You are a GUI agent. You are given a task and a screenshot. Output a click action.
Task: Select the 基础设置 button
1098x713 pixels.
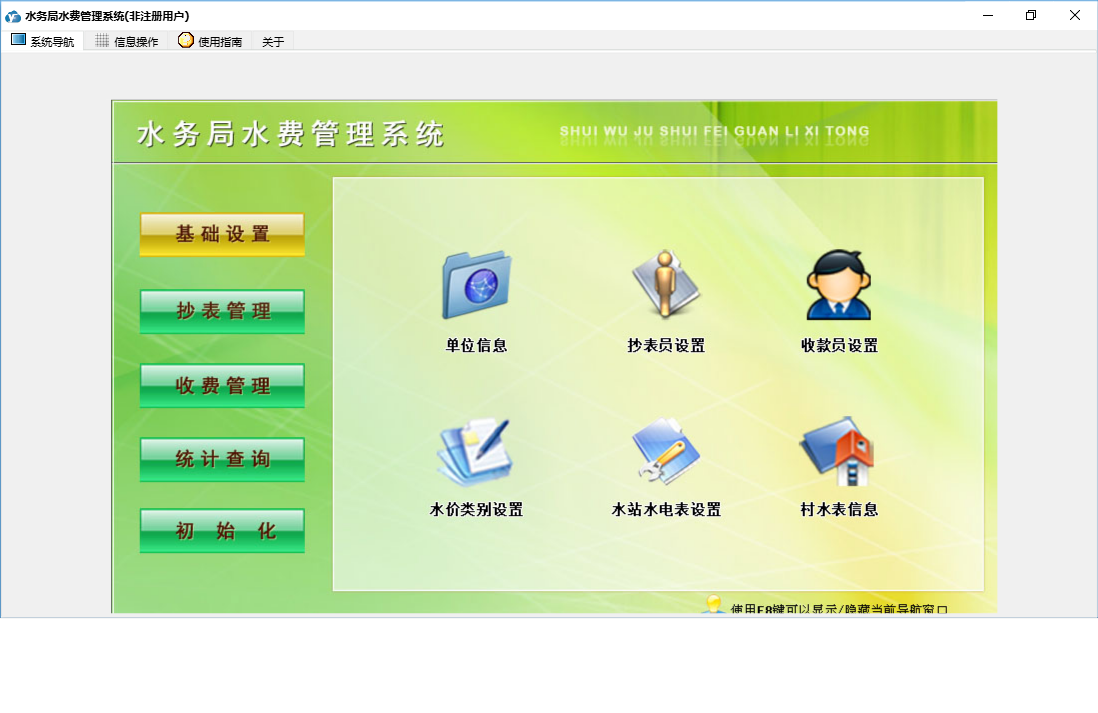(x=222, y=235)
